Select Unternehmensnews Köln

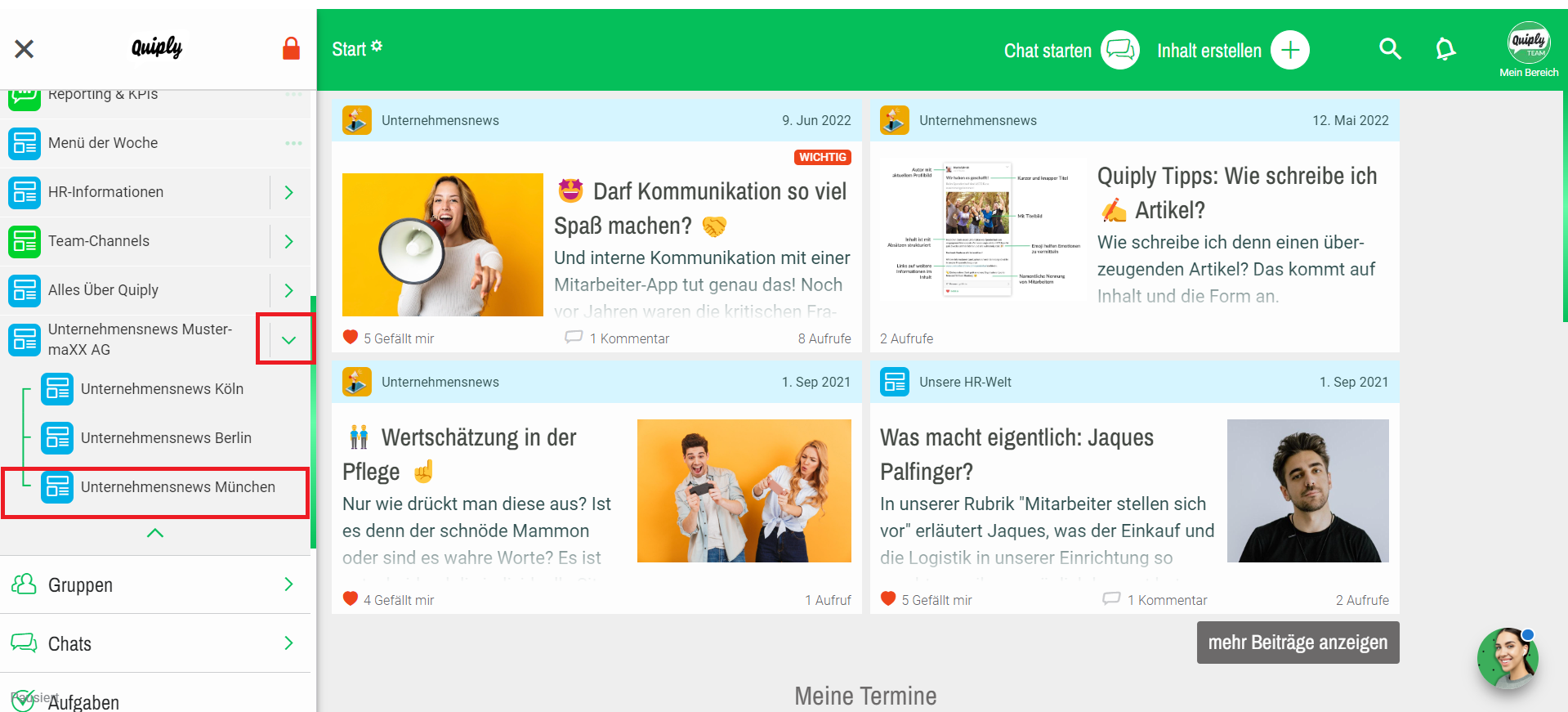[162, 389]
